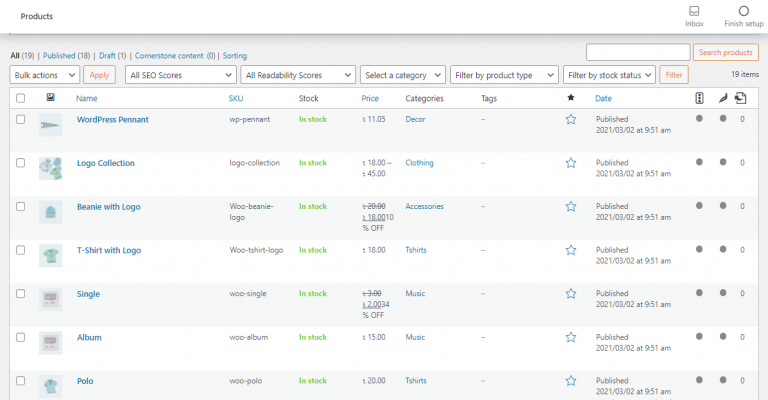Toggle featured star for Beanie with Logo

(x=571, y=206)
